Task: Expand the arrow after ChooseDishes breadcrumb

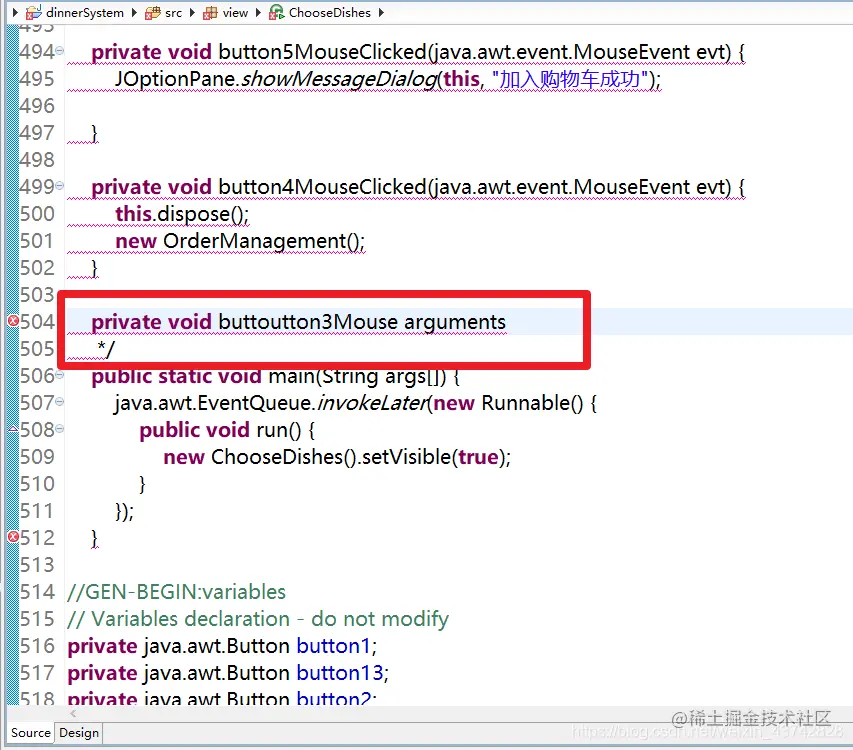Action: (x=381, y=12)
